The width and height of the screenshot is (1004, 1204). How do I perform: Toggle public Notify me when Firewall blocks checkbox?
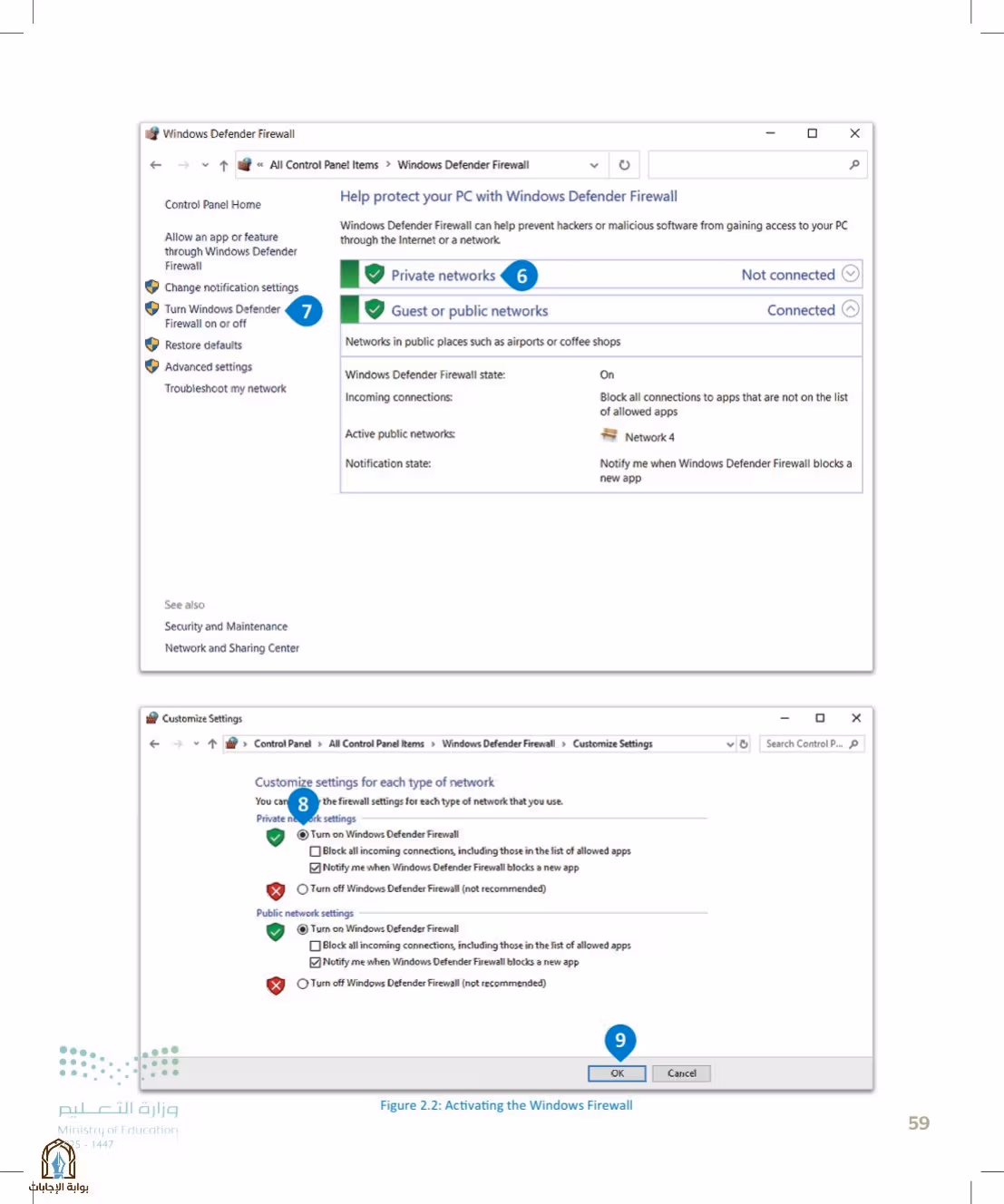click(x=316, y=963)
